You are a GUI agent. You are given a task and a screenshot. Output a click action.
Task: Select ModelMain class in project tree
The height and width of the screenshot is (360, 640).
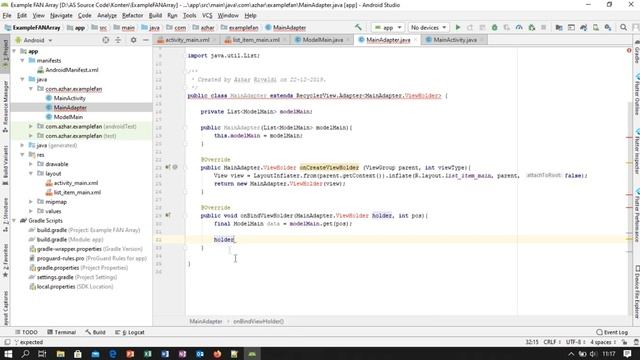[x=68, y=117]
